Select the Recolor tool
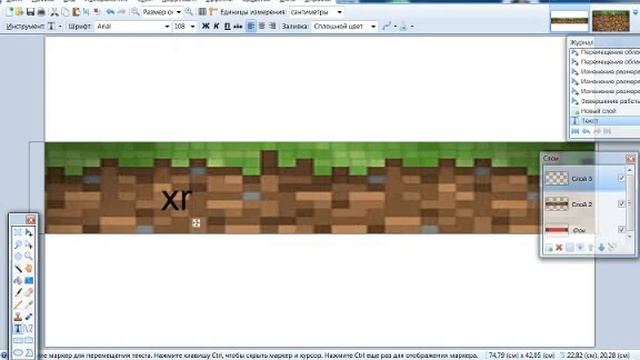 click(29, 316)
